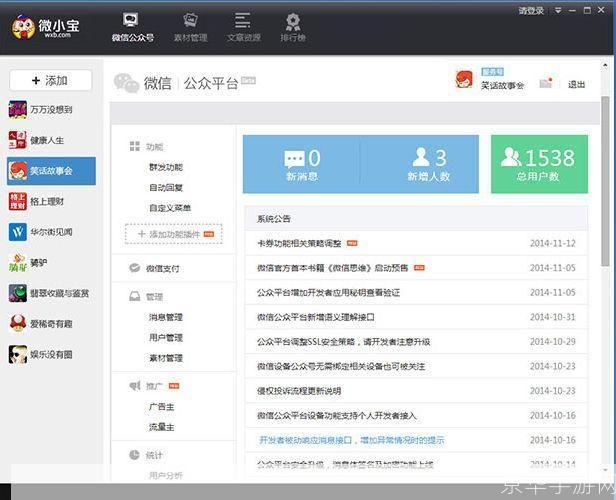The height and width of the screenshot is (500, 616).
Task: Open 流量主 menu item
Action: point(161,427)
